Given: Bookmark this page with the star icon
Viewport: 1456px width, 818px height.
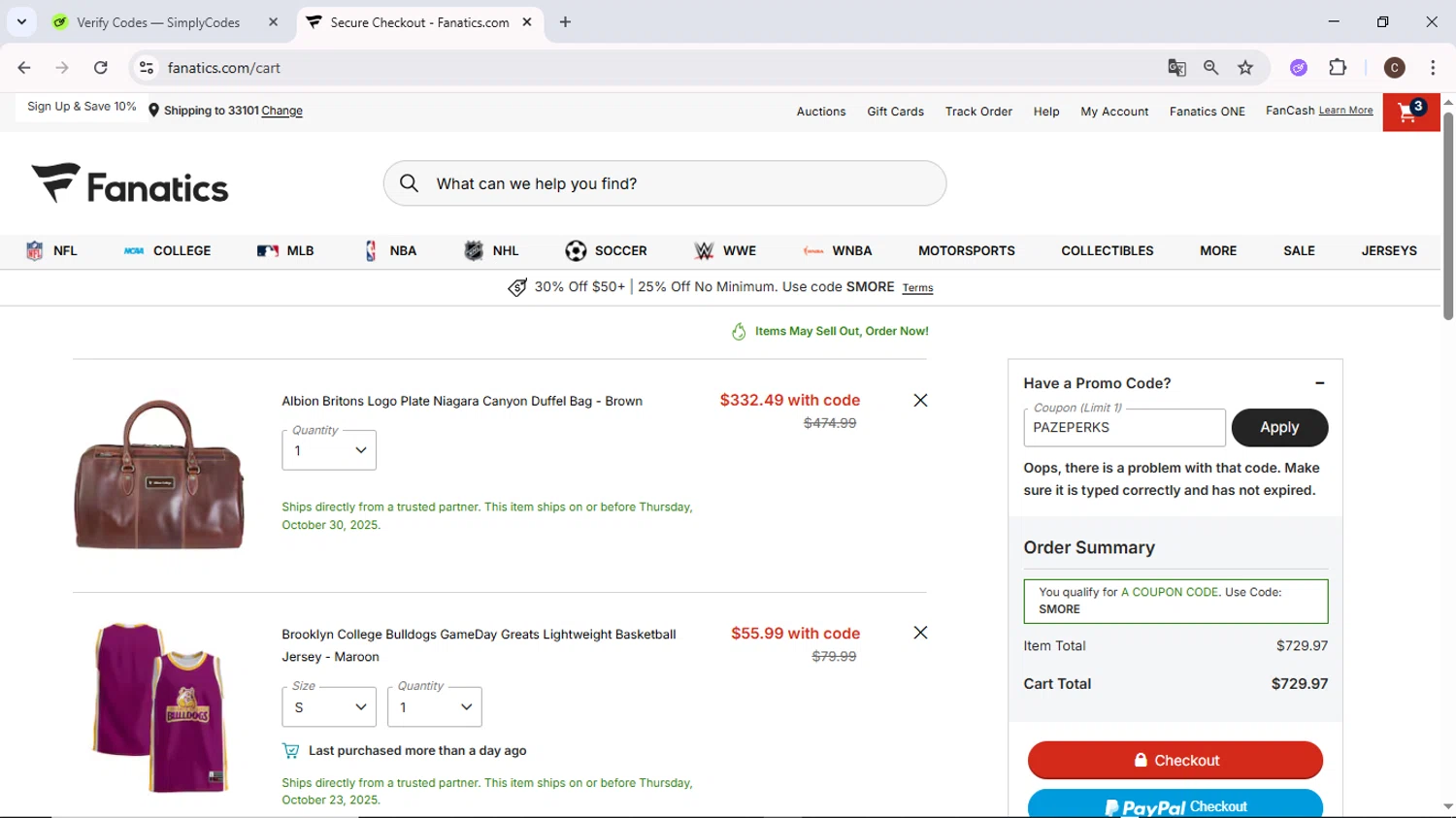Looking at the screenshot, I should tap(1245, 68).
